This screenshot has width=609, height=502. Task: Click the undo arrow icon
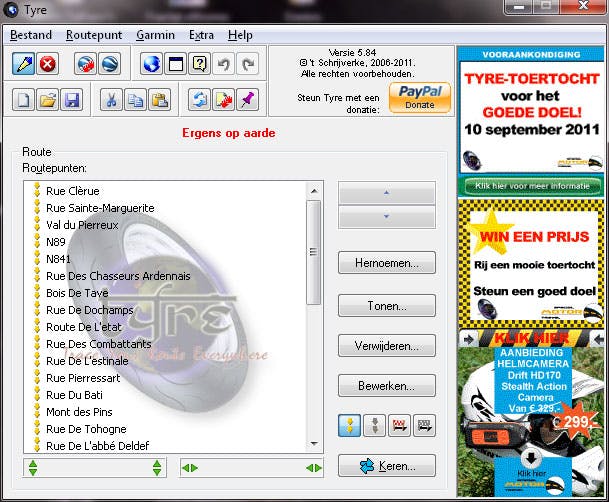point(224,64)
